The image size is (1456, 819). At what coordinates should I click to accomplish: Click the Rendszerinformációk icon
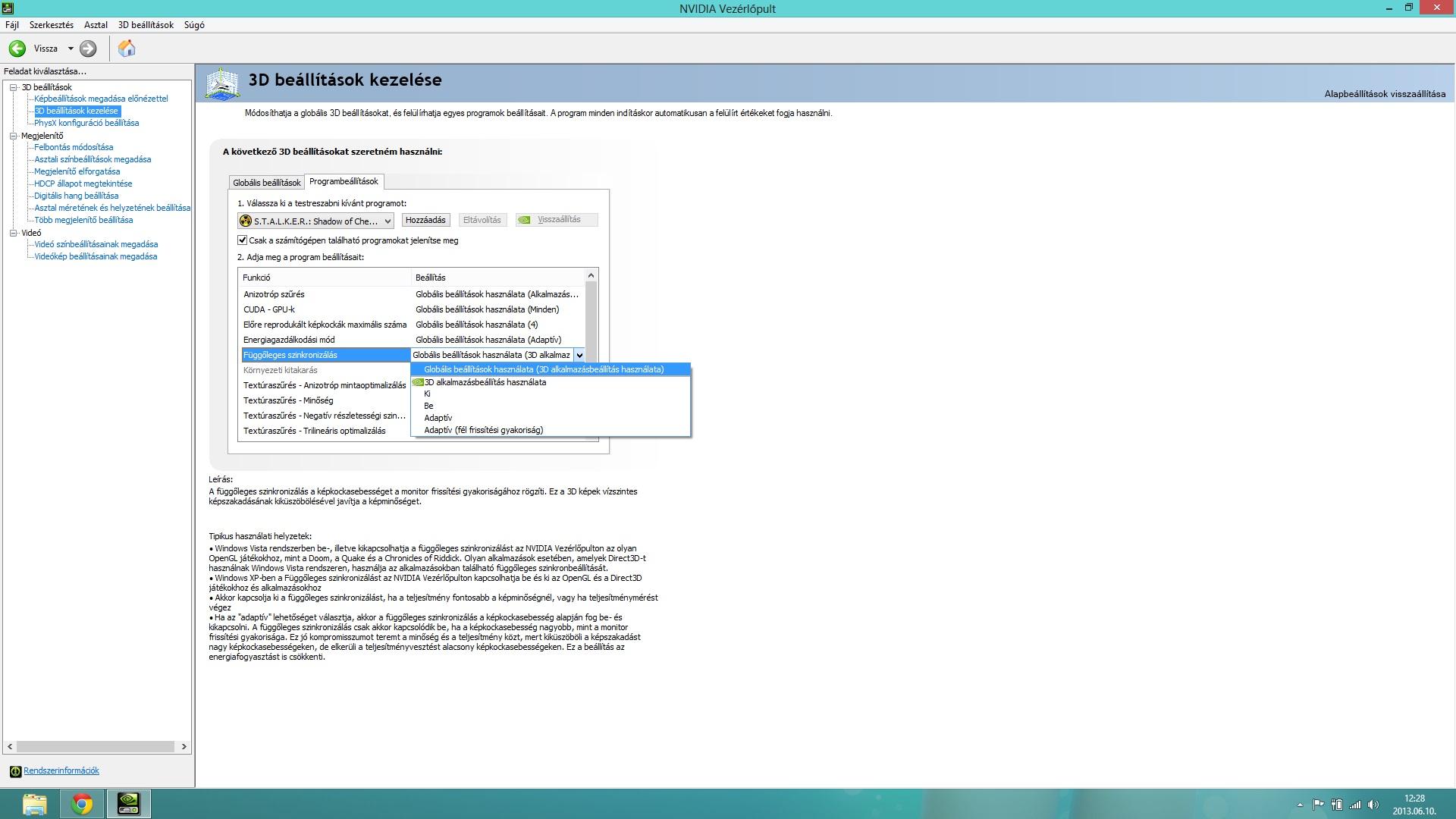click(15, 771)
